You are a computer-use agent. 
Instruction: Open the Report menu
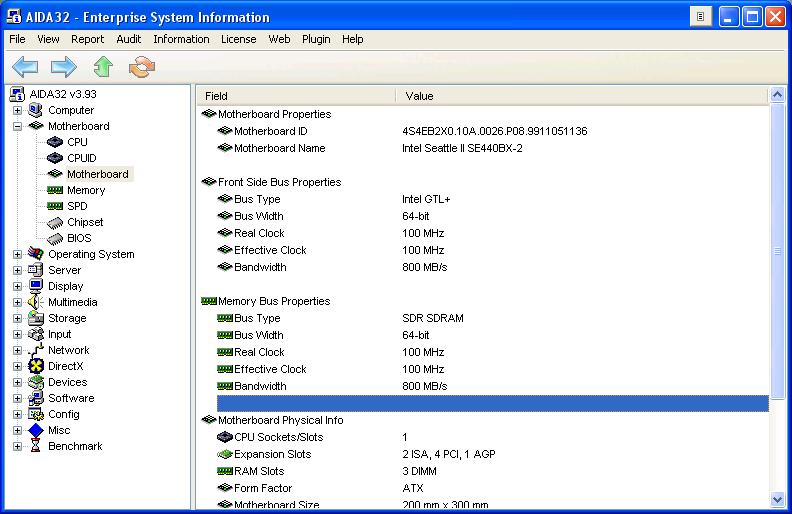coord(87,39)
